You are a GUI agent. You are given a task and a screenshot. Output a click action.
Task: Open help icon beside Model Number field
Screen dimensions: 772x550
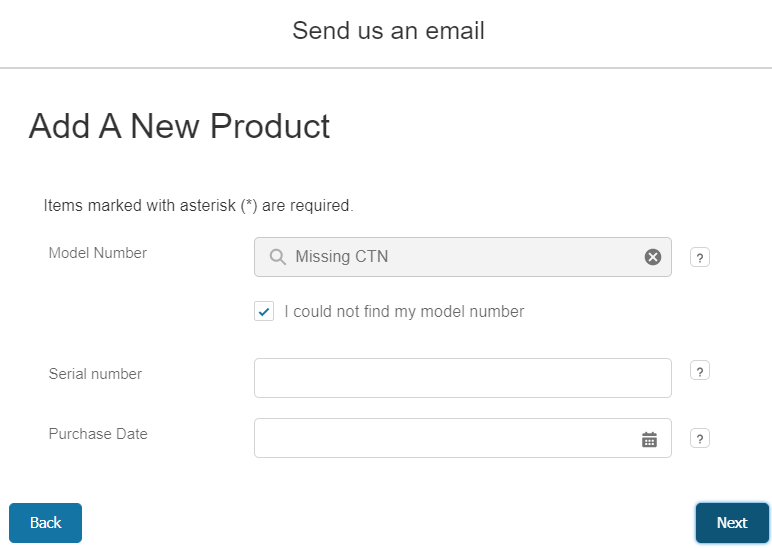tap(700, 258)
